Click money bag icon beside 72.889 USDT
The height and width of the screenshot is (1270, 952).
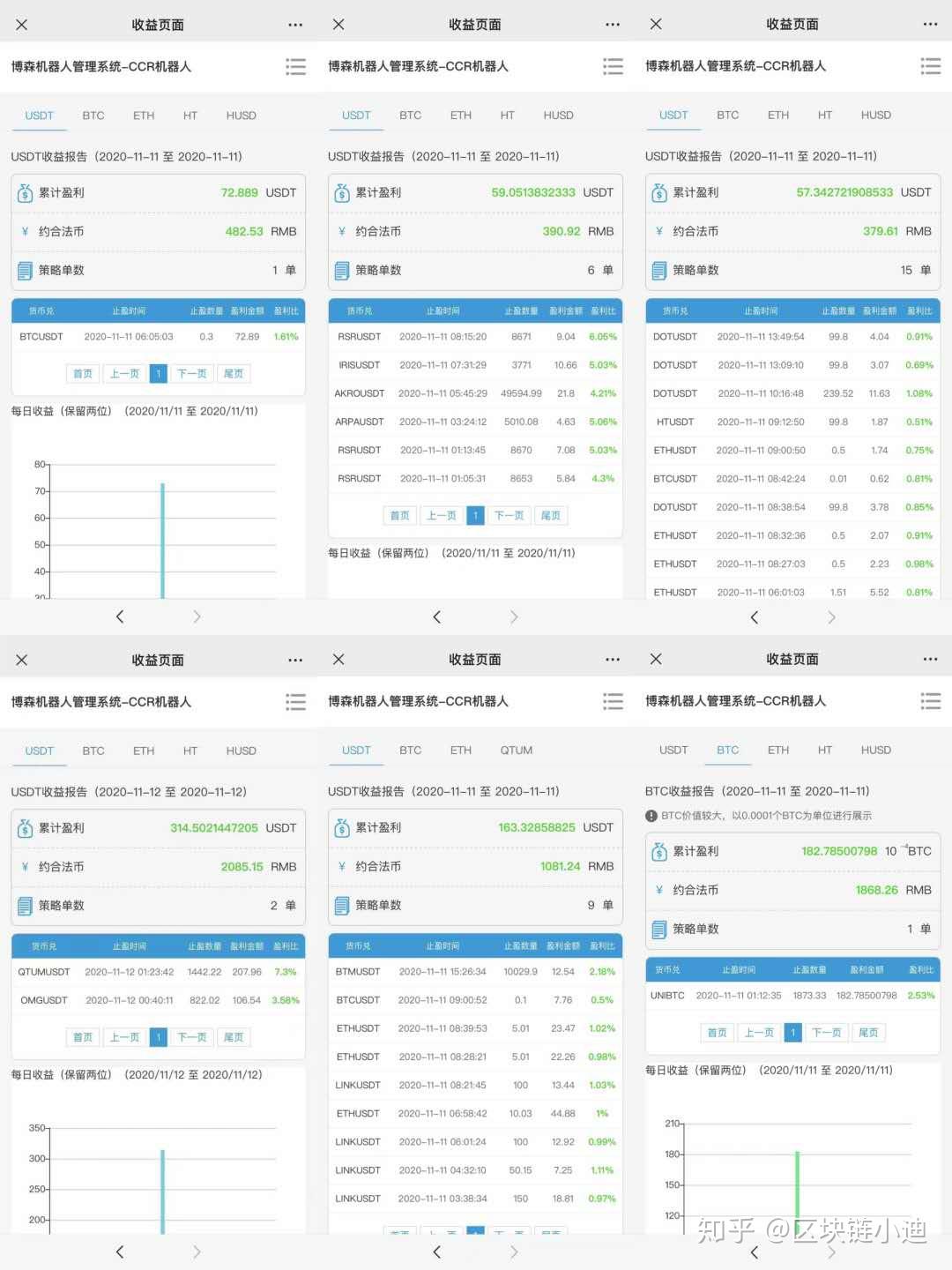pyautogui.click(x=26, y=193)
